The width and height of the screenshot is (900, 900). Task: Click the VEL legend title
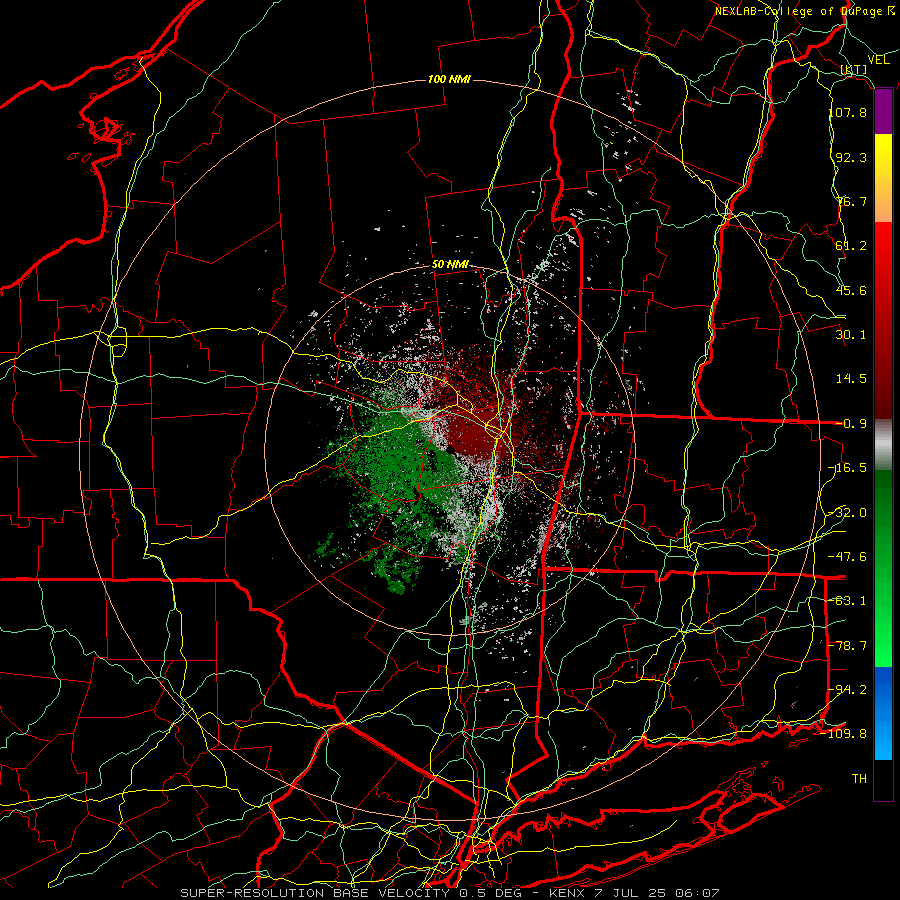pyautogui.click(x=878, y=60)
